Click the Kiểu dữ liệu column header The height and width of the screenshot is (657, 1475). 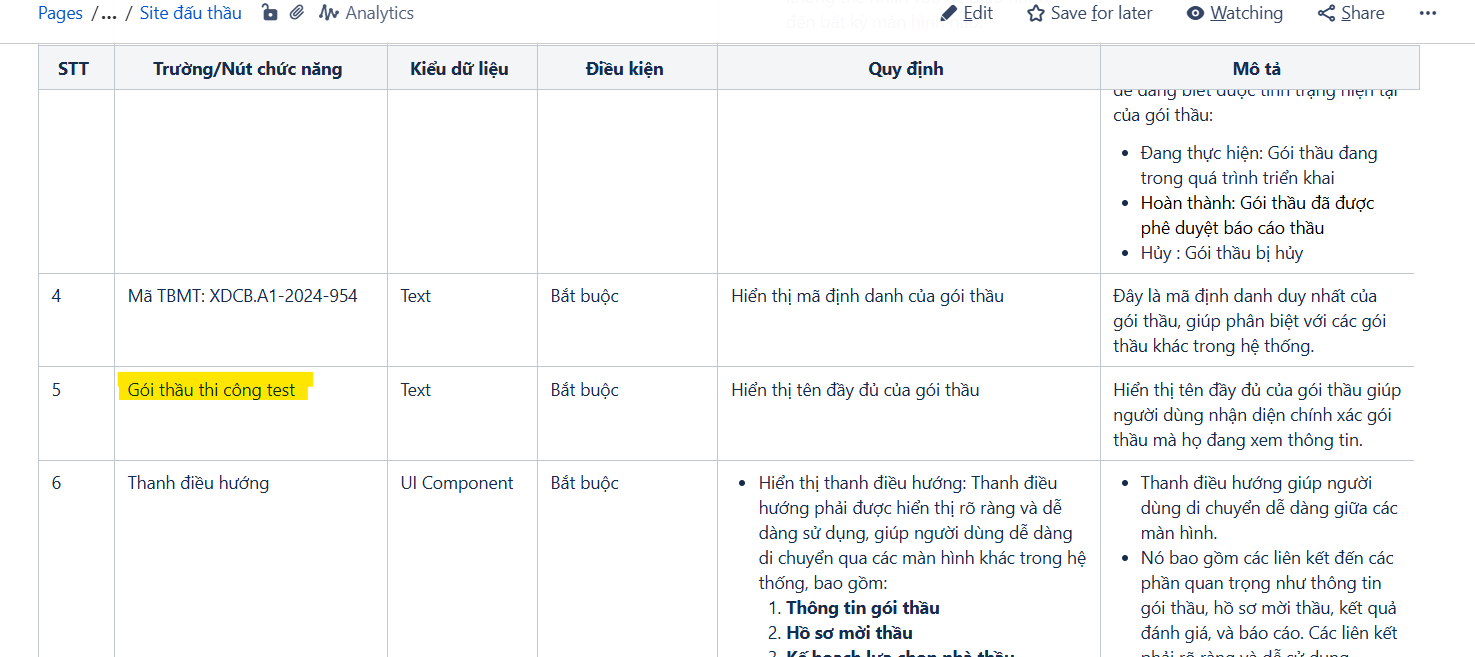[x=459, y=69]
